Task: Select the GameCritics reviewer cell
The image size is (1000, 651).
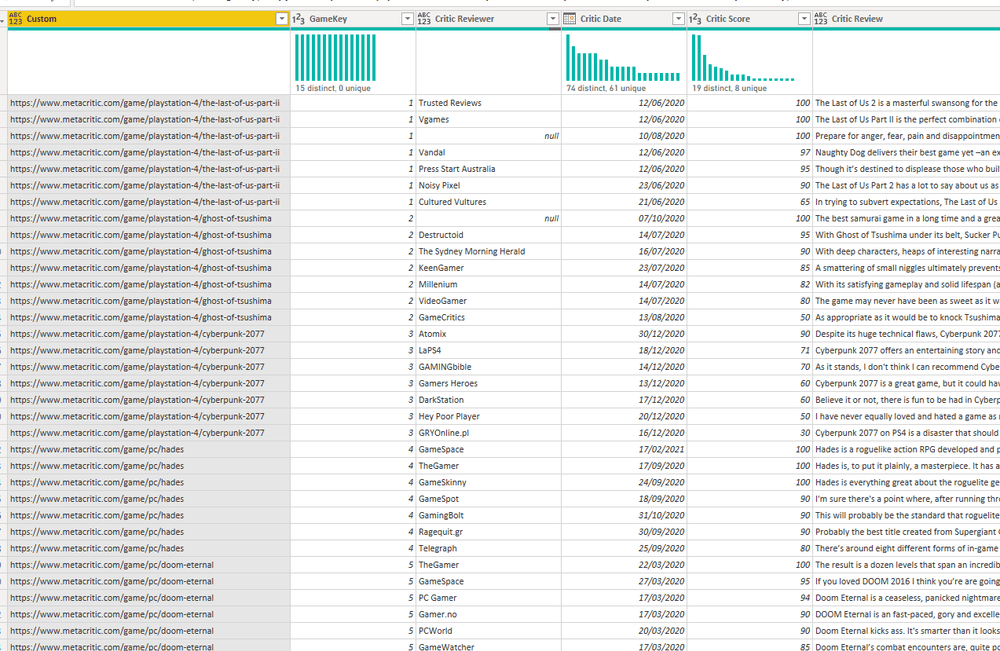Action: pyautogui.click(x=489, y=318)
